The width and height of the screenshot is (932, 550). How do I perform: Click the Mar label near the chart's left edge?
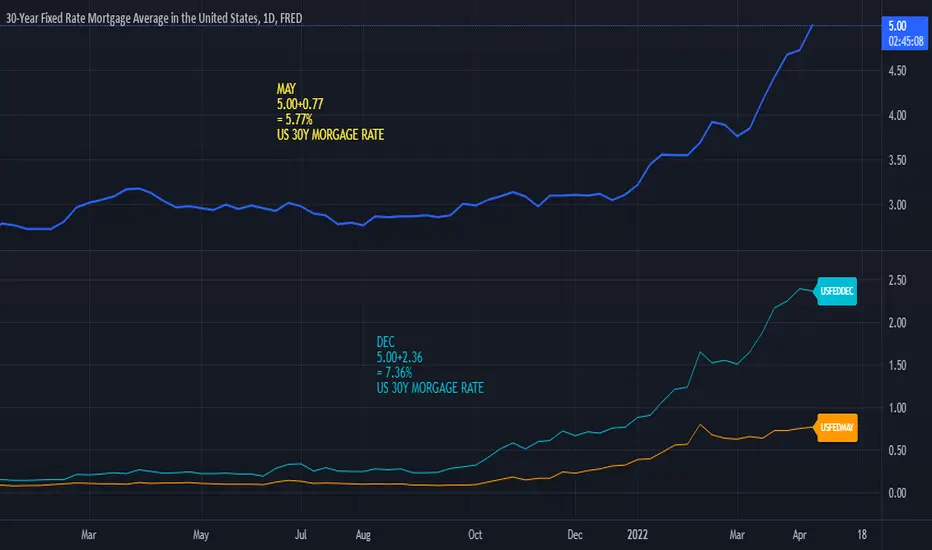coord(89,535)
